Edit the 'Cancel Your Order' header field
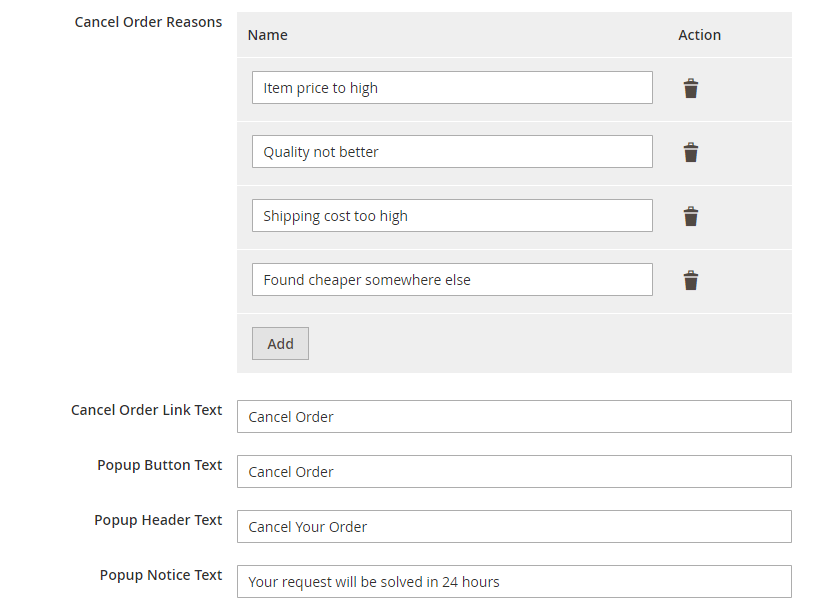The height and width of the screenshot is (614, 816). [x=514, y=527]
